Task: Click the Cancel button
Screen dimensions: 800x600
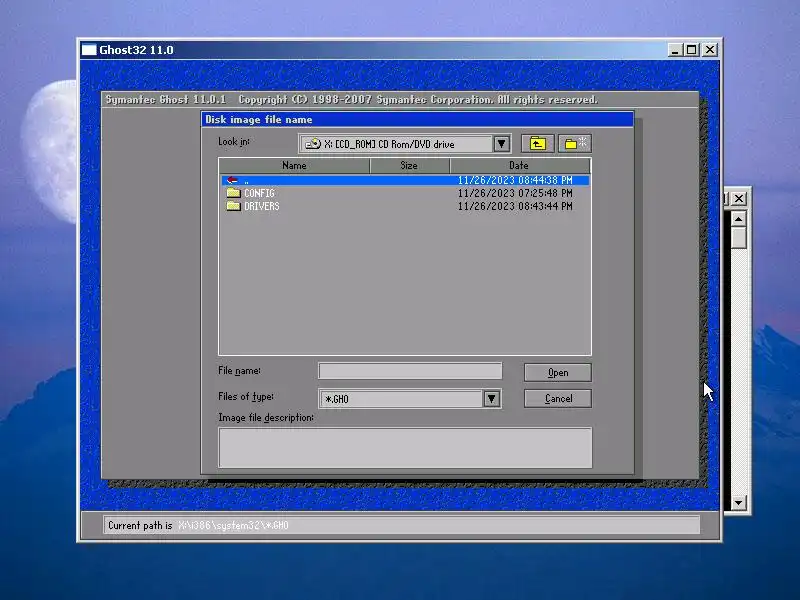Action: click(558, 398)
